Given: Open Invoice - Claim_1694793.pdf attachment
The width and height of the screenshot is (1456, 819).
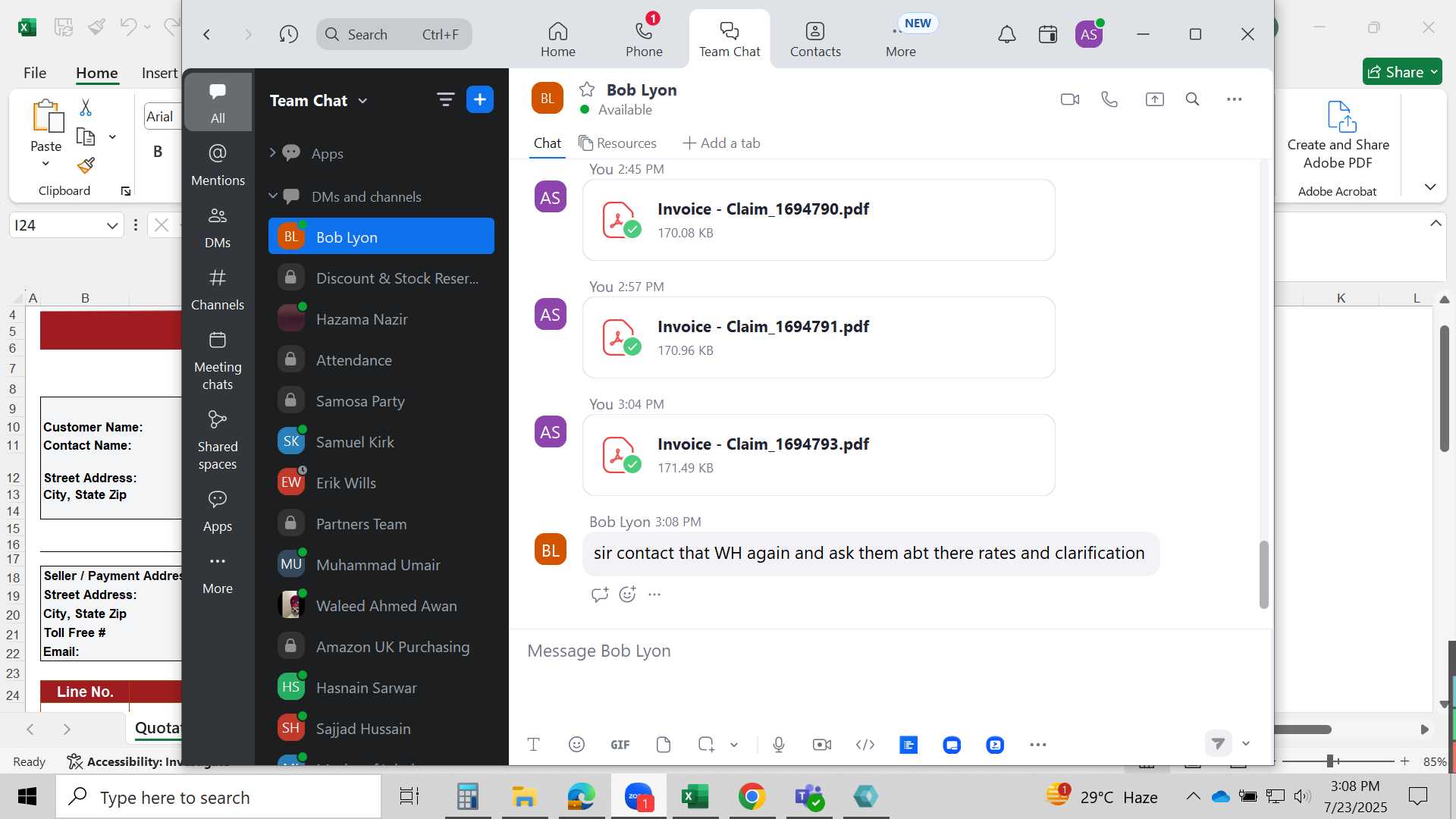Looking at the screenshot, I should point(819,455).
